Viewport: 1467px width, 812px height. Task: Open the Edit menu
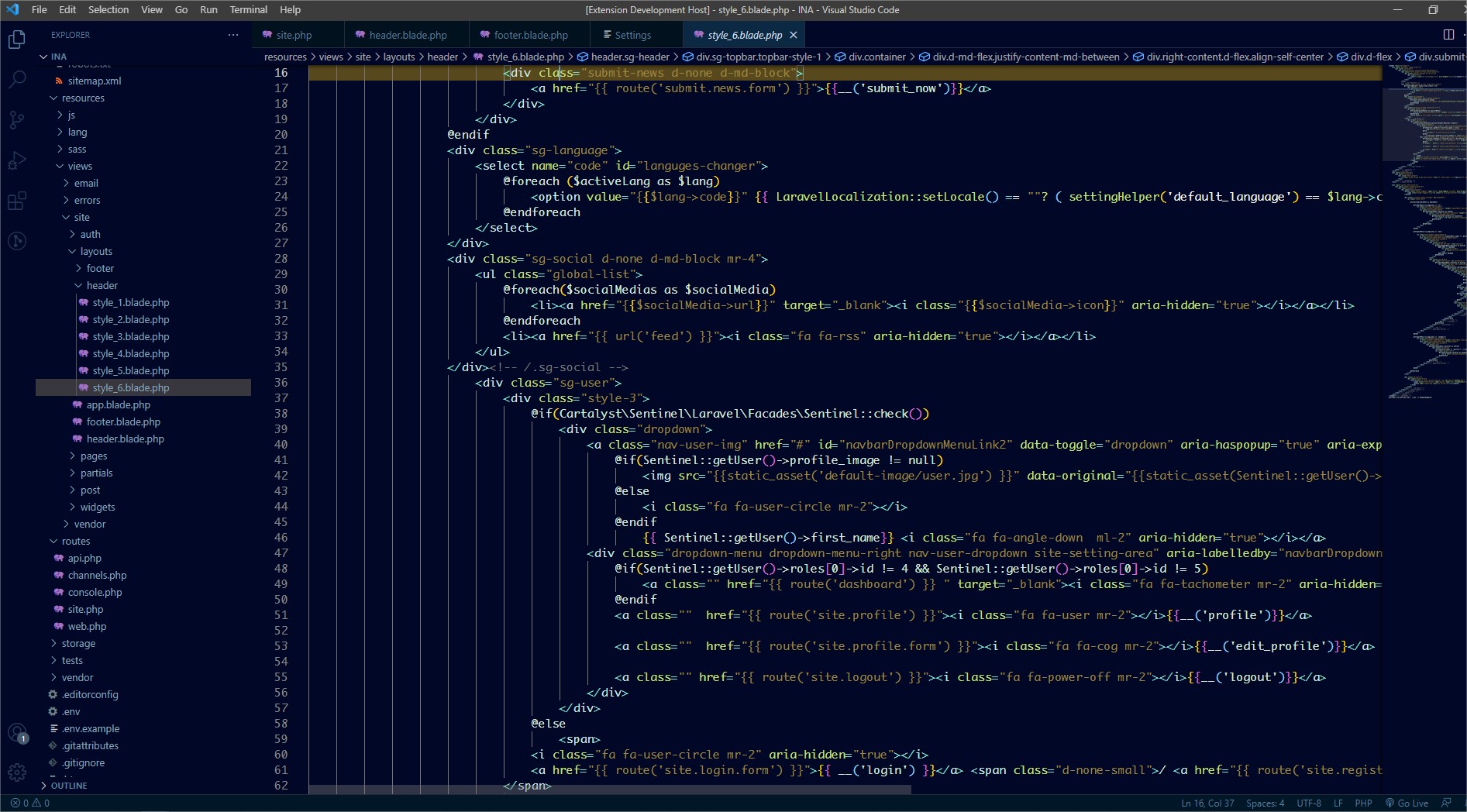(67, 9)
